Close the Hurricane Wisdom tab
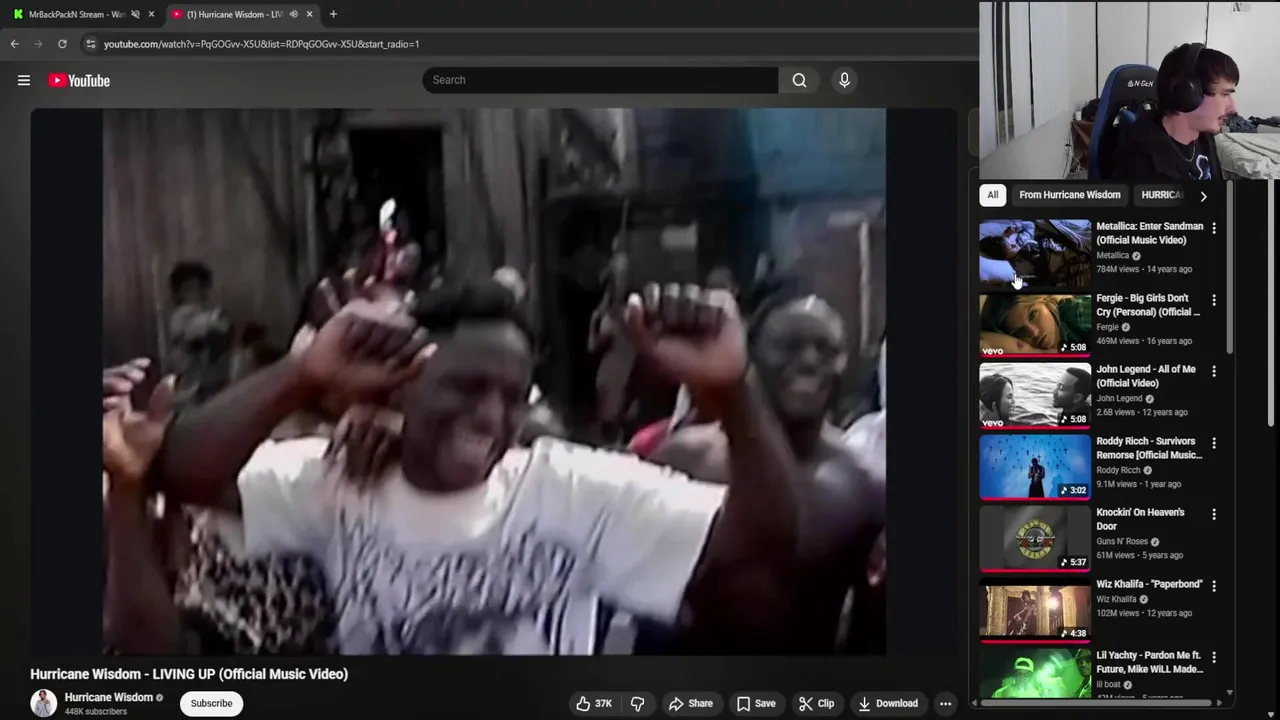This screenshot has width=1280, height=720. [x=309, y=14]
